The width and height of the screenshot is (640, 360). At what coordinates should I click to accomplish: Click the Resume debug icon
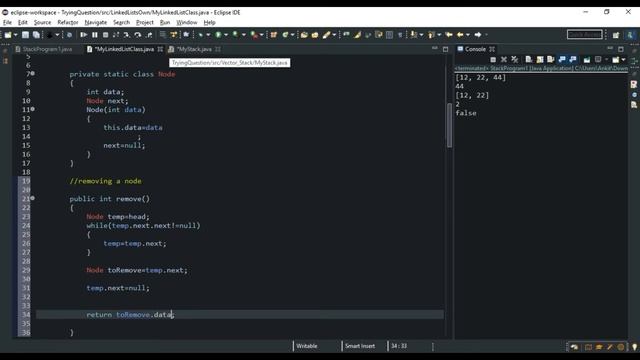(84, 35)
